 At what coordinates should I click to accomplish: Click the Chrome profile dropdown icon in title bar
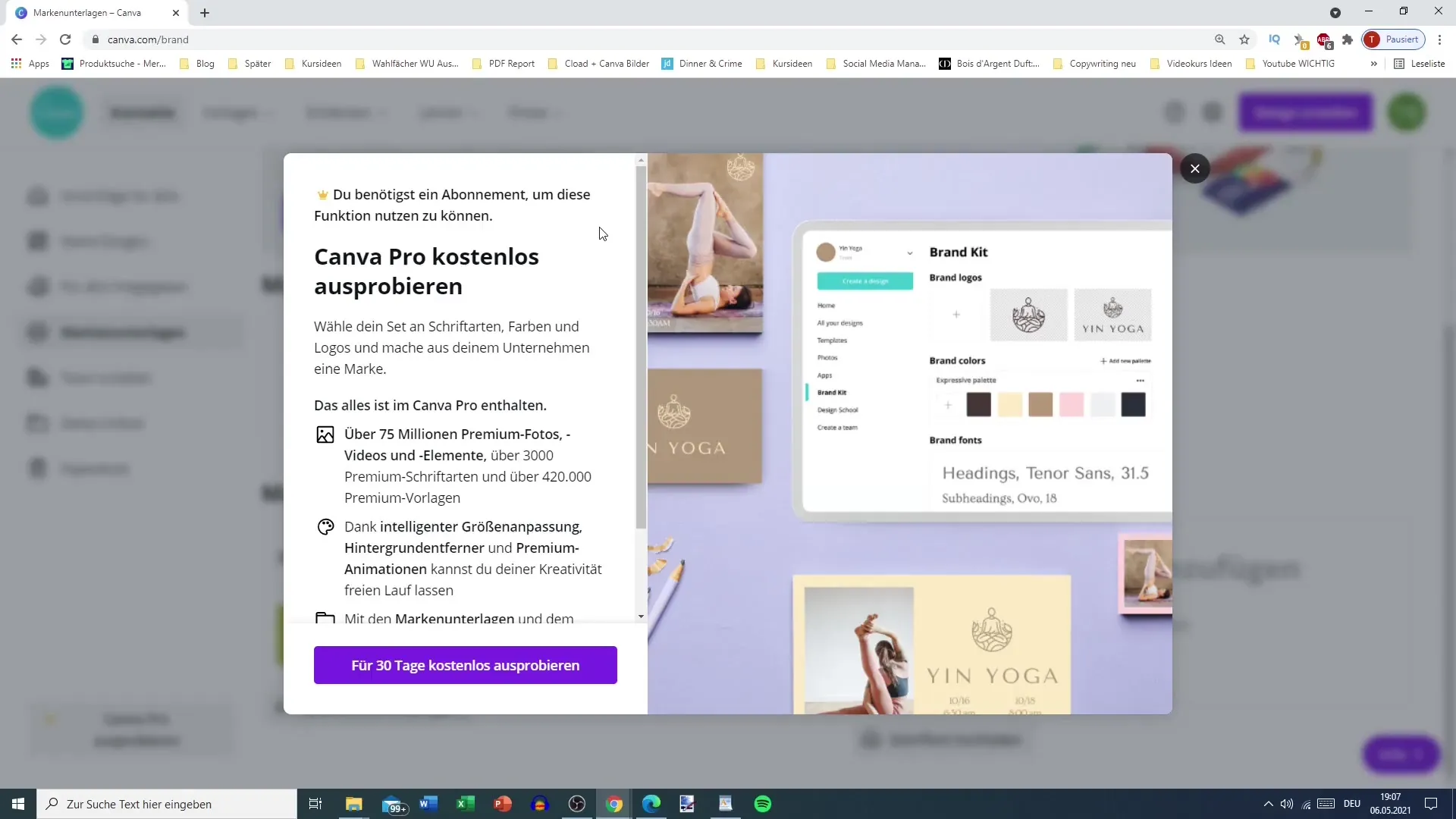(1335, 13)
